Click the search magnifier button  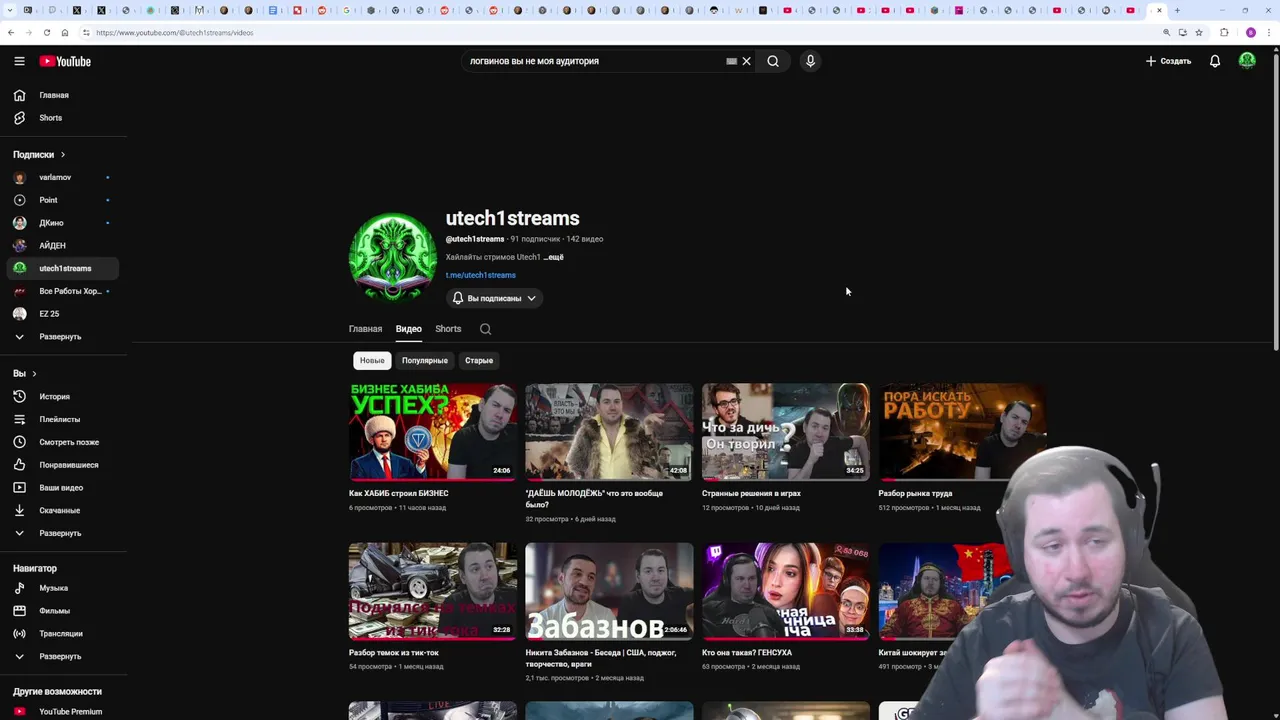point(773,61)
